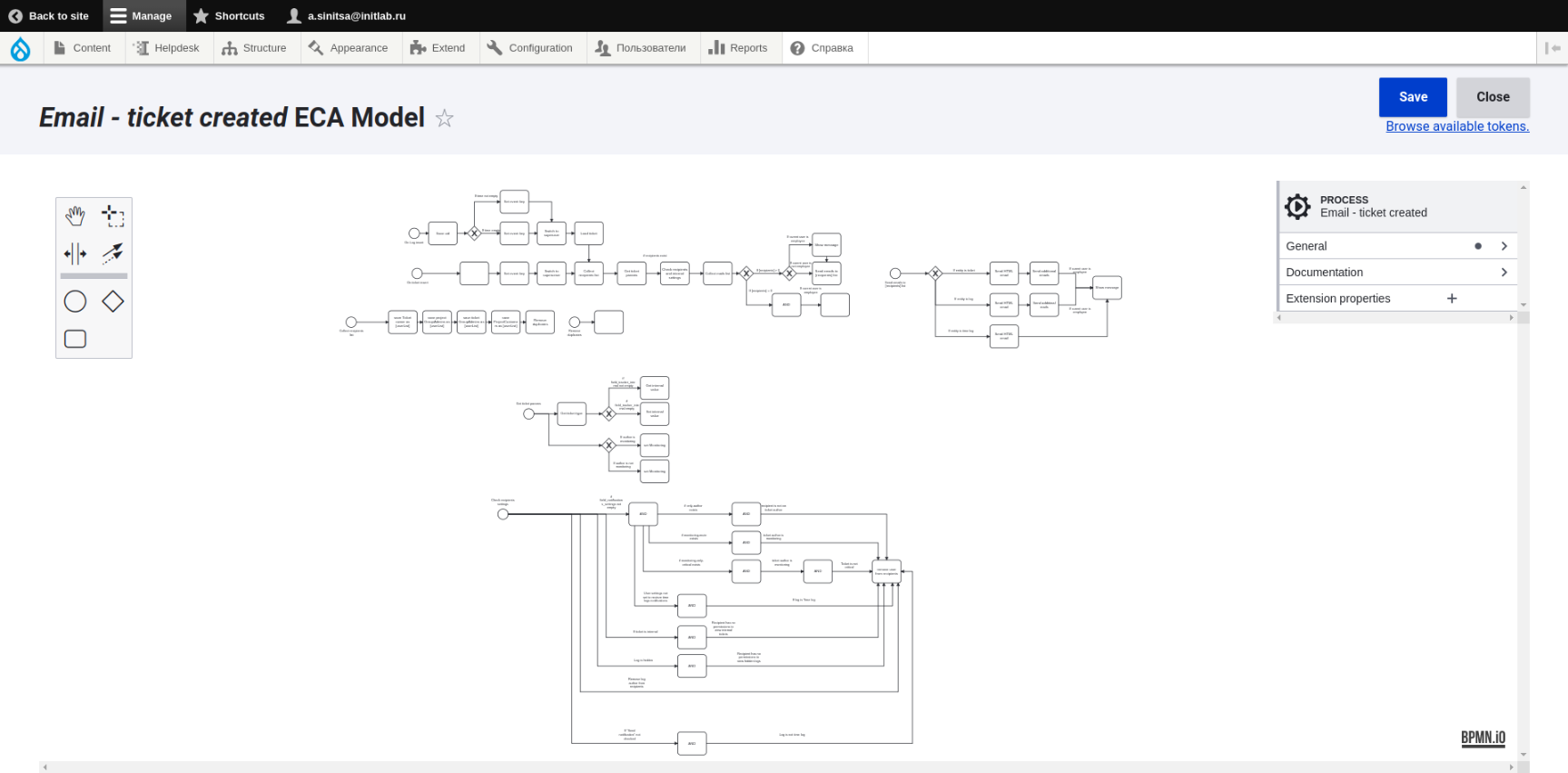Select create start event circle in palette
Screen dimensions: 1568x773
75,302
